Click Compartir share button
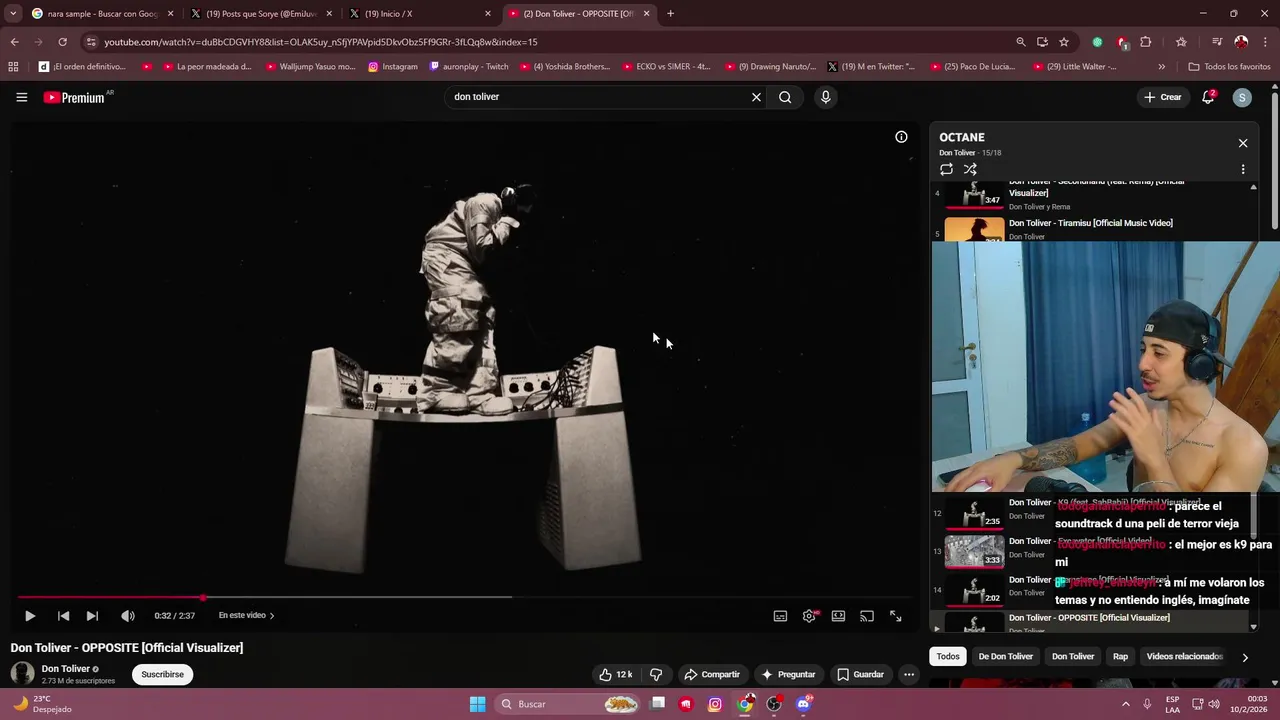 pos(711,675)
